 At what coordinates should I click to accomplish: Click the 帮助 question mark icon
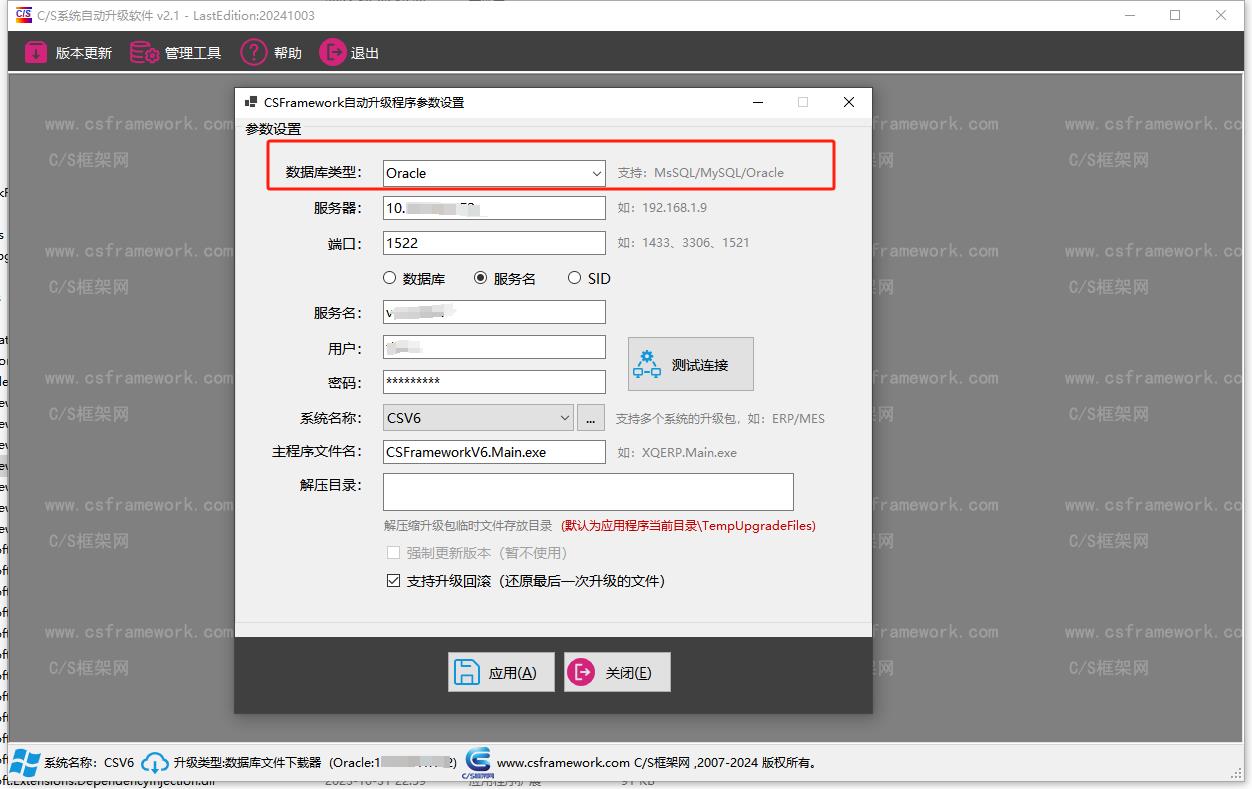tap(253, 52)
